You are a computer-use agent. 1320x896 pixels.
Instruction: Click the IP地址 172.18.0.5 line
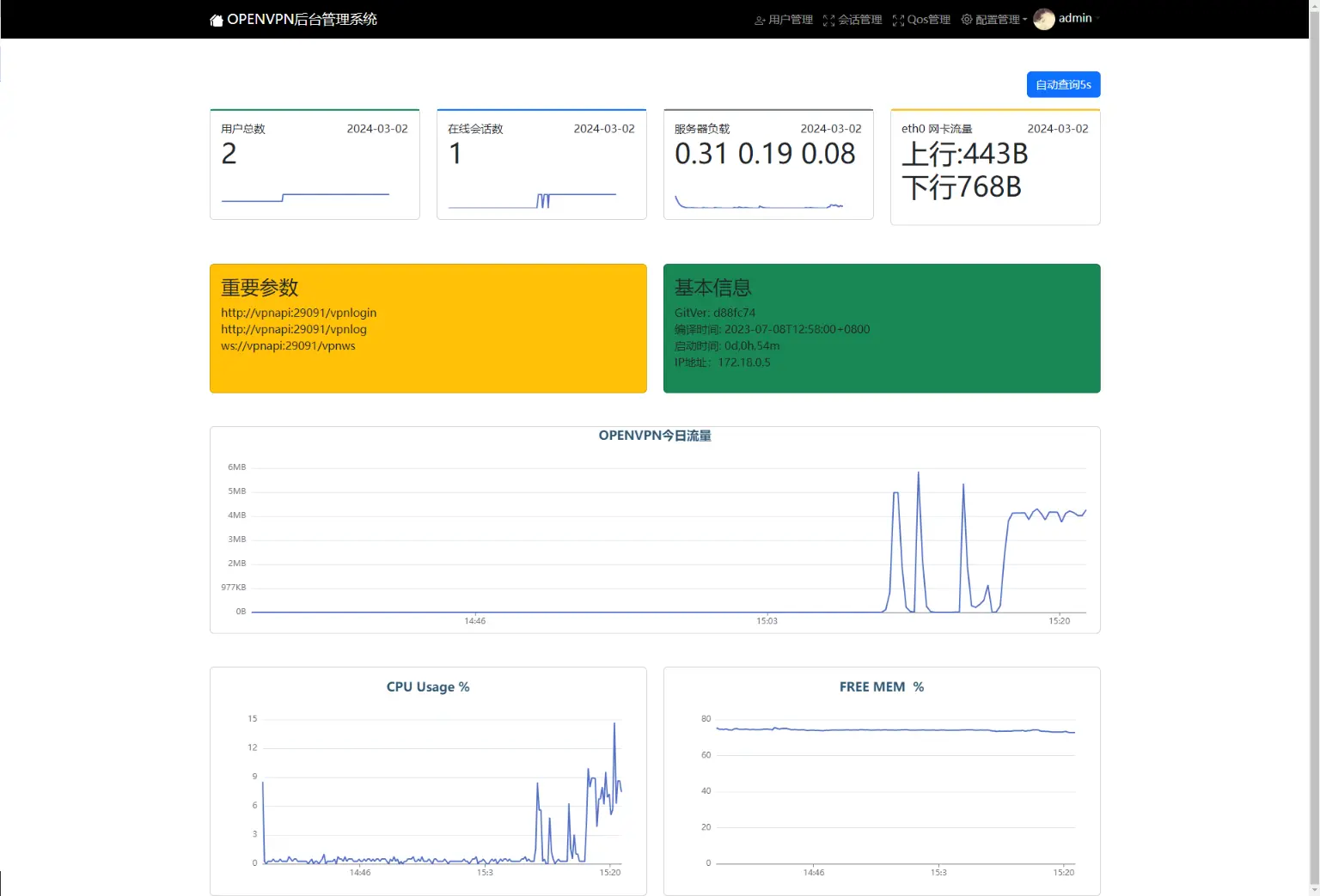[723, 362]
